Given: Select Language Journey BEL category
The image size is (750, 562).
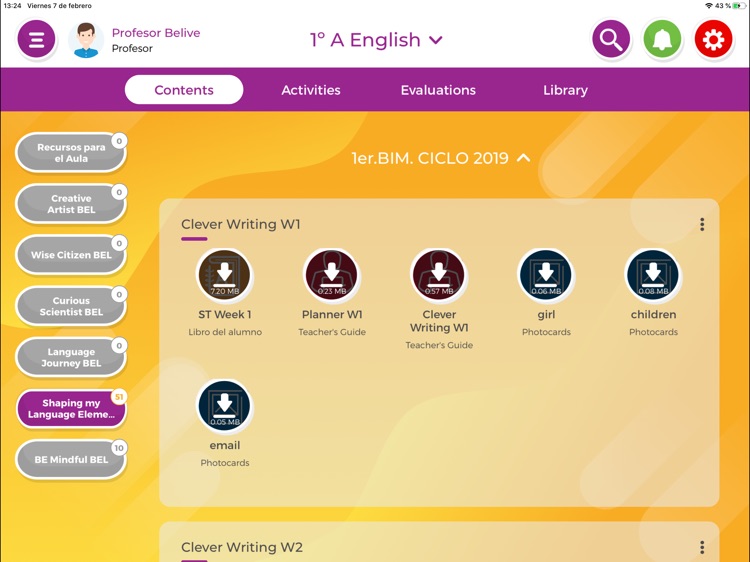Looking at the screenshot, I should [x=71, y=358].
